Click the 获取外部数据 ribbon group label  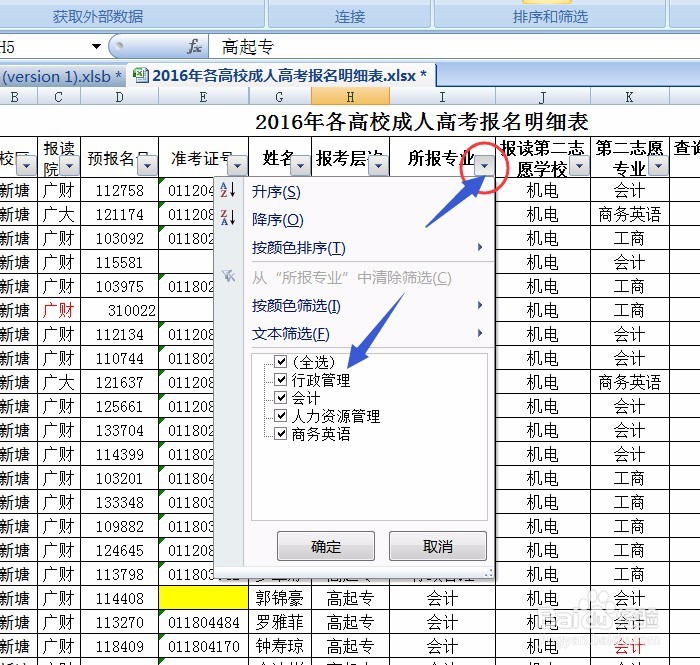(98, 17)
